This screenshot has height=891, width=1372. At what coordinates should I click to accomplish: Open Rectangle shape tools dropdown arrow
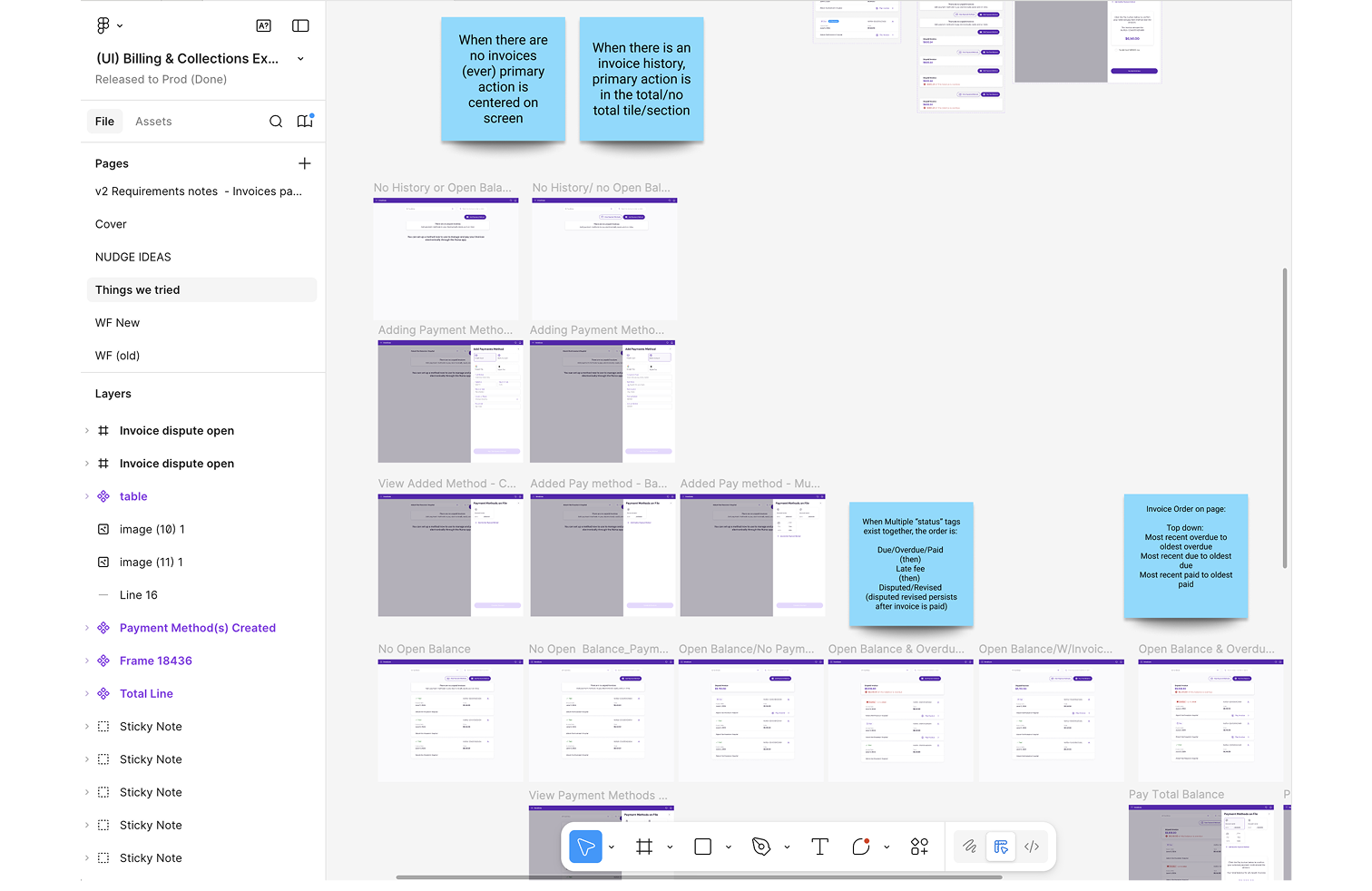pyautogui.click(x=729, y=847)
